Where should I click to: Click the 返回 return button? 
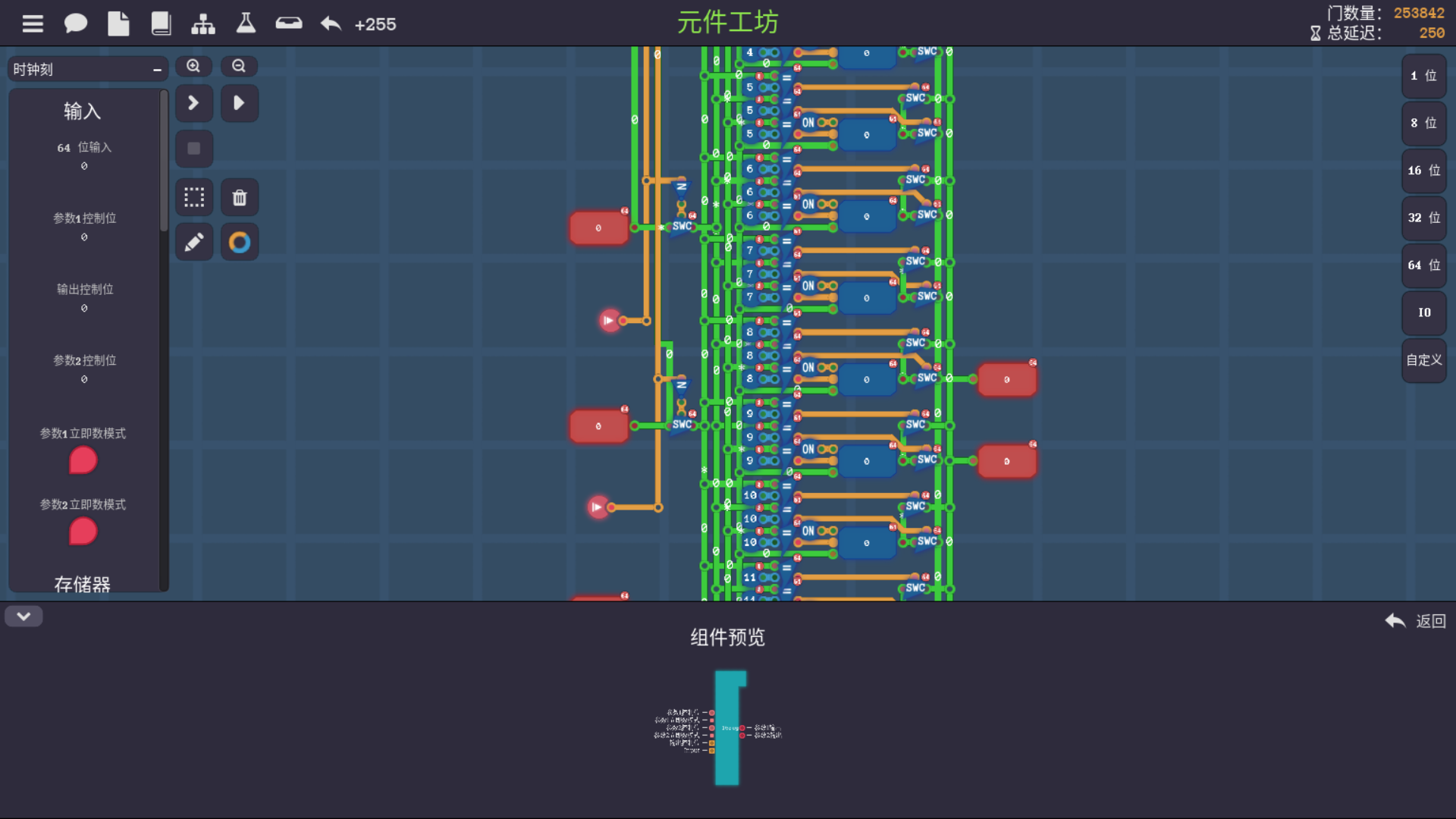pyautogui.click(x=1415, y=621)
